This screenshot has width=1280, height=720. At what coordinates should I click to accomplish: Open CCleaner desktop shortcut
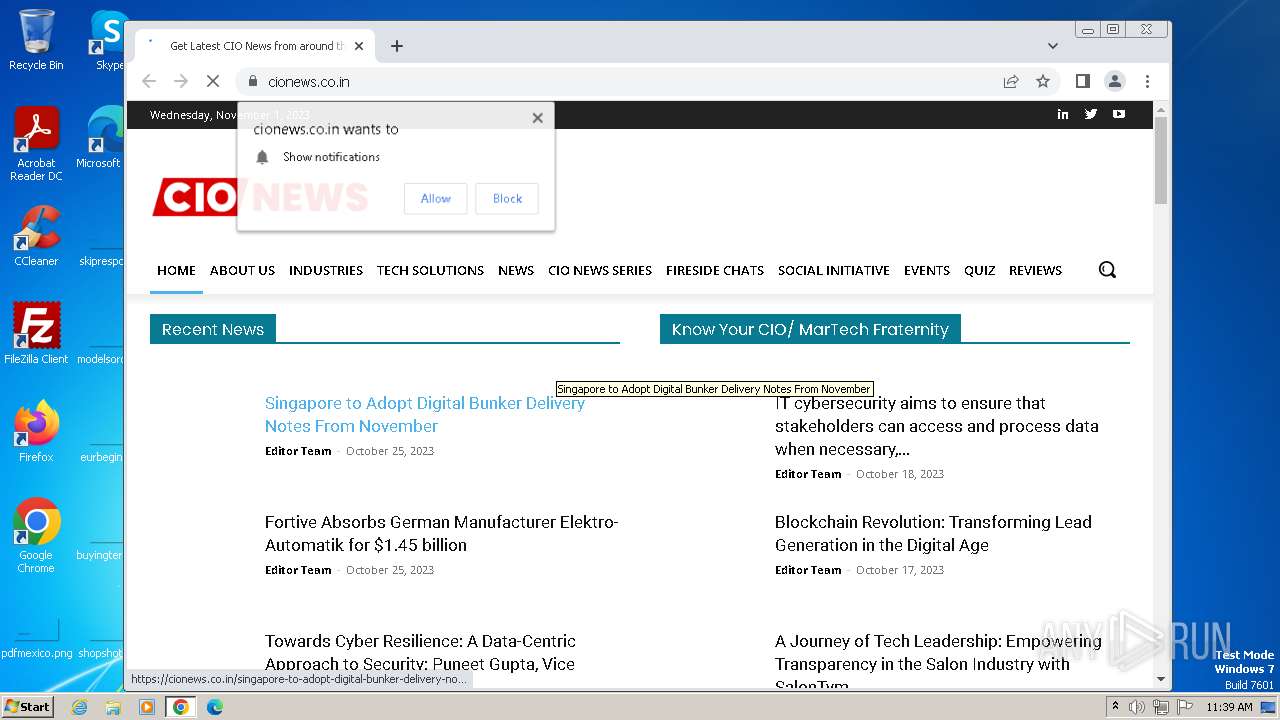pos(36,236)
